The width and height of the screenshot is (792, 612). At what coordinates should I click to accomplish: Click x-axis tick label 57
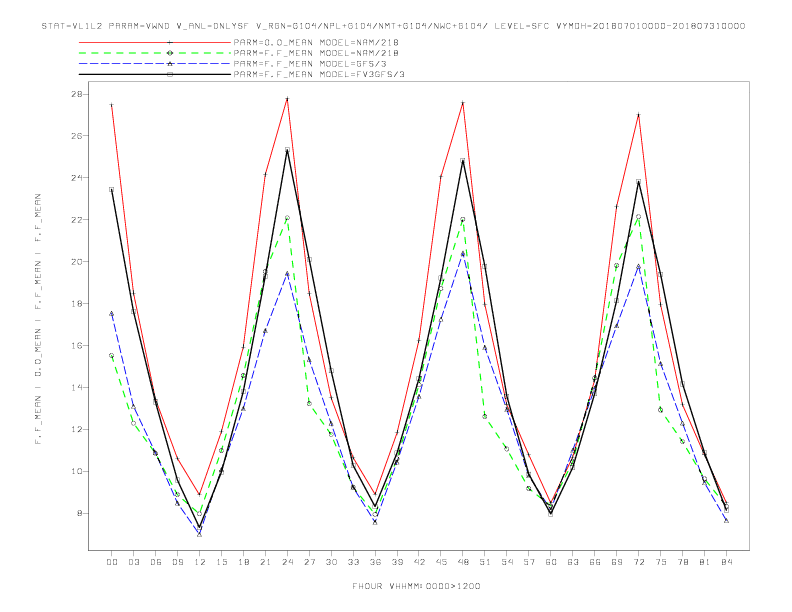tap(529, 562)
